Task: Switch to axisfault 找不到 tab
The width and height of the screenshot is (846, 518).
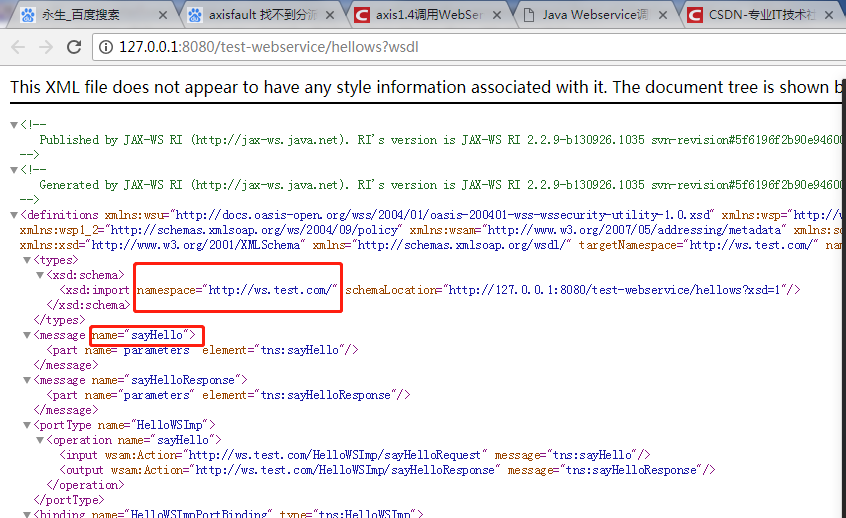Action: coord(263,15)
